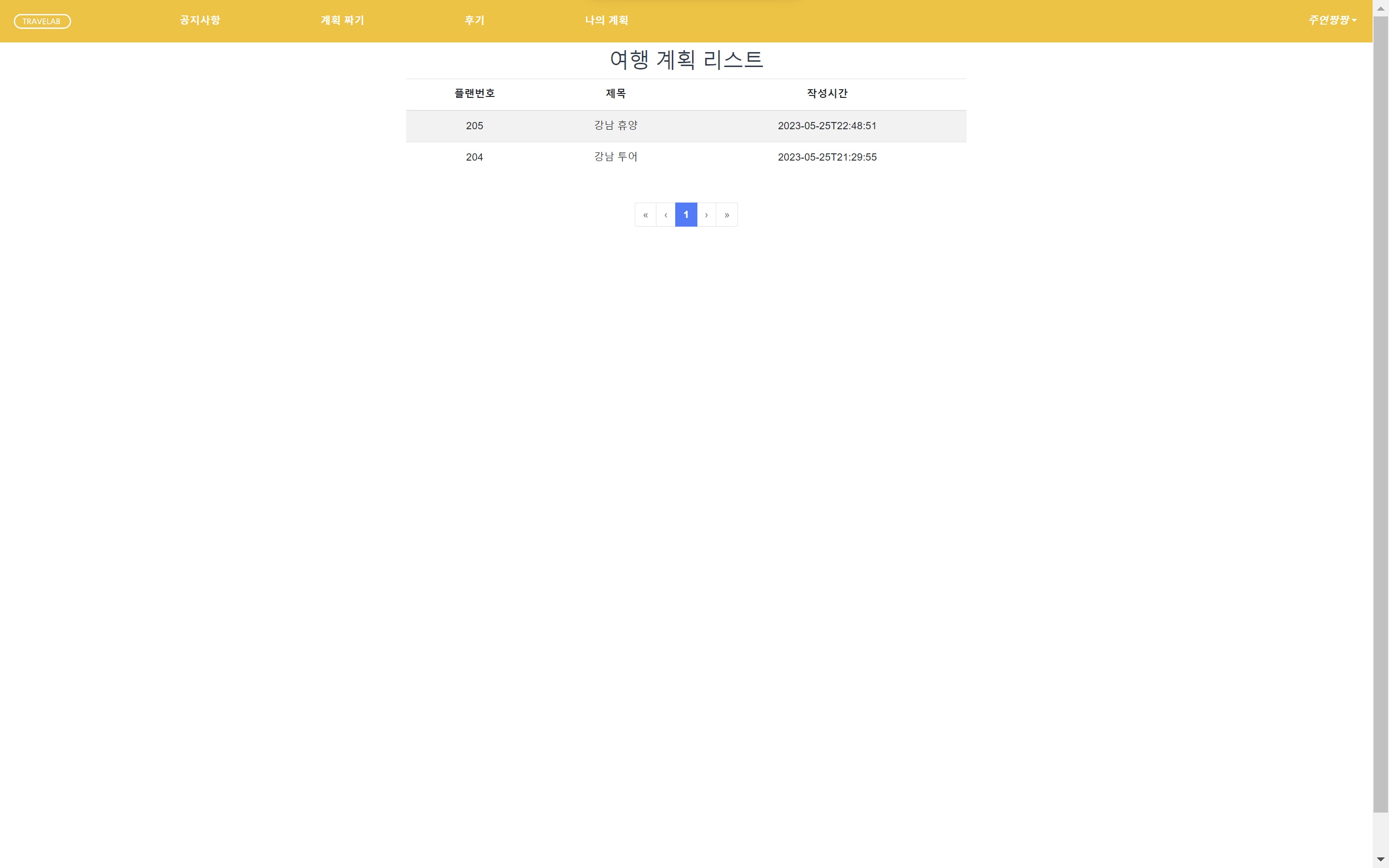Screen dimensions: 1389x868
Task: Open the 공지사항 menu item
Action: (199, 20)
